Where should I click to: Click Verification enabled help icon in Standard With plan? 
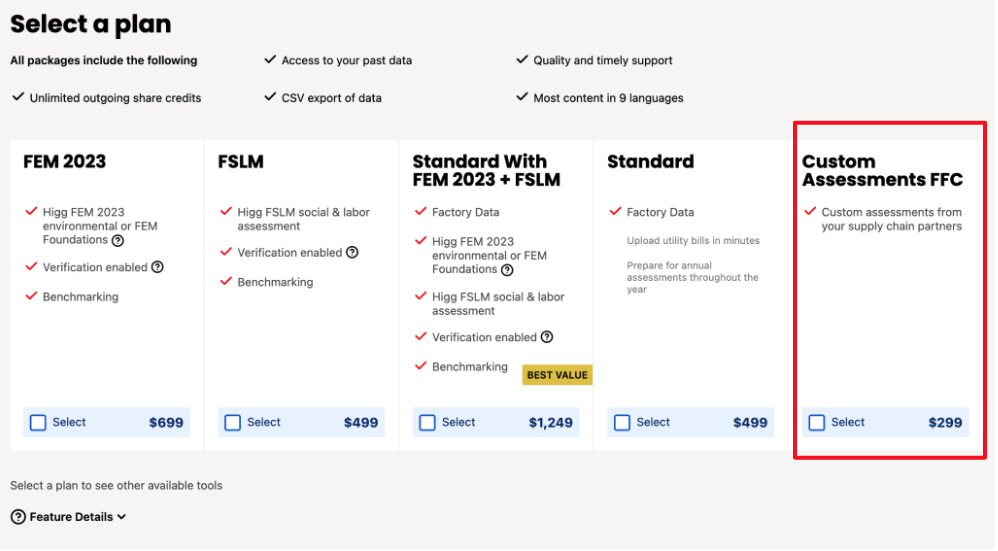coord(547,337)
